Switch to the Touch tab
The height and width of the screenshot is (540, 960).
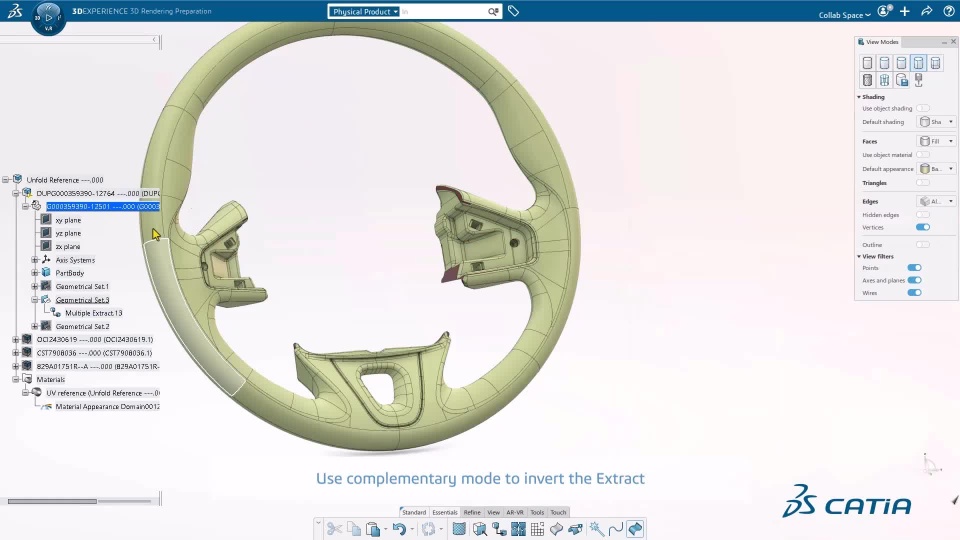tap(558, 512)
